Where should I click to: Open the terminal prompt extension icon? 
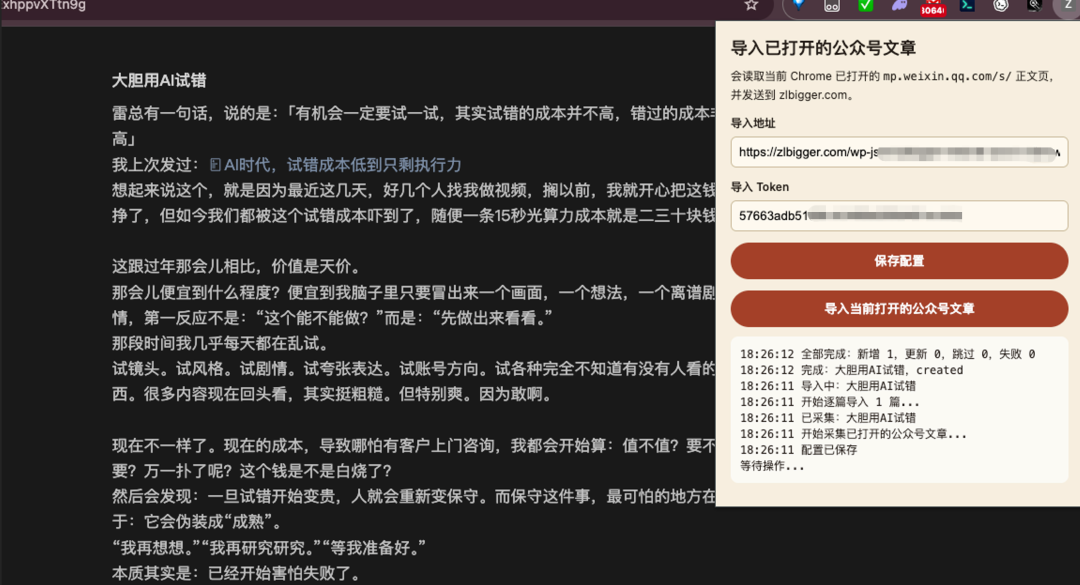(967, 5)
